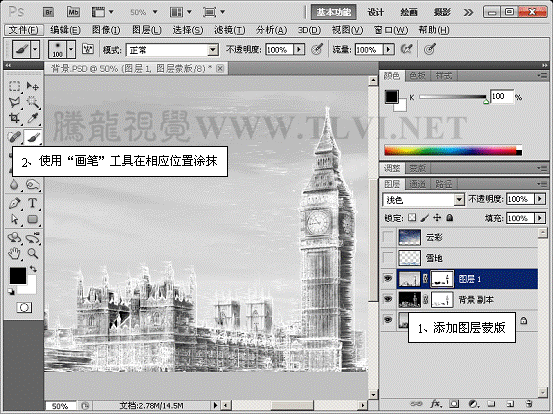Open the brush preset picker dropdown

71,49
